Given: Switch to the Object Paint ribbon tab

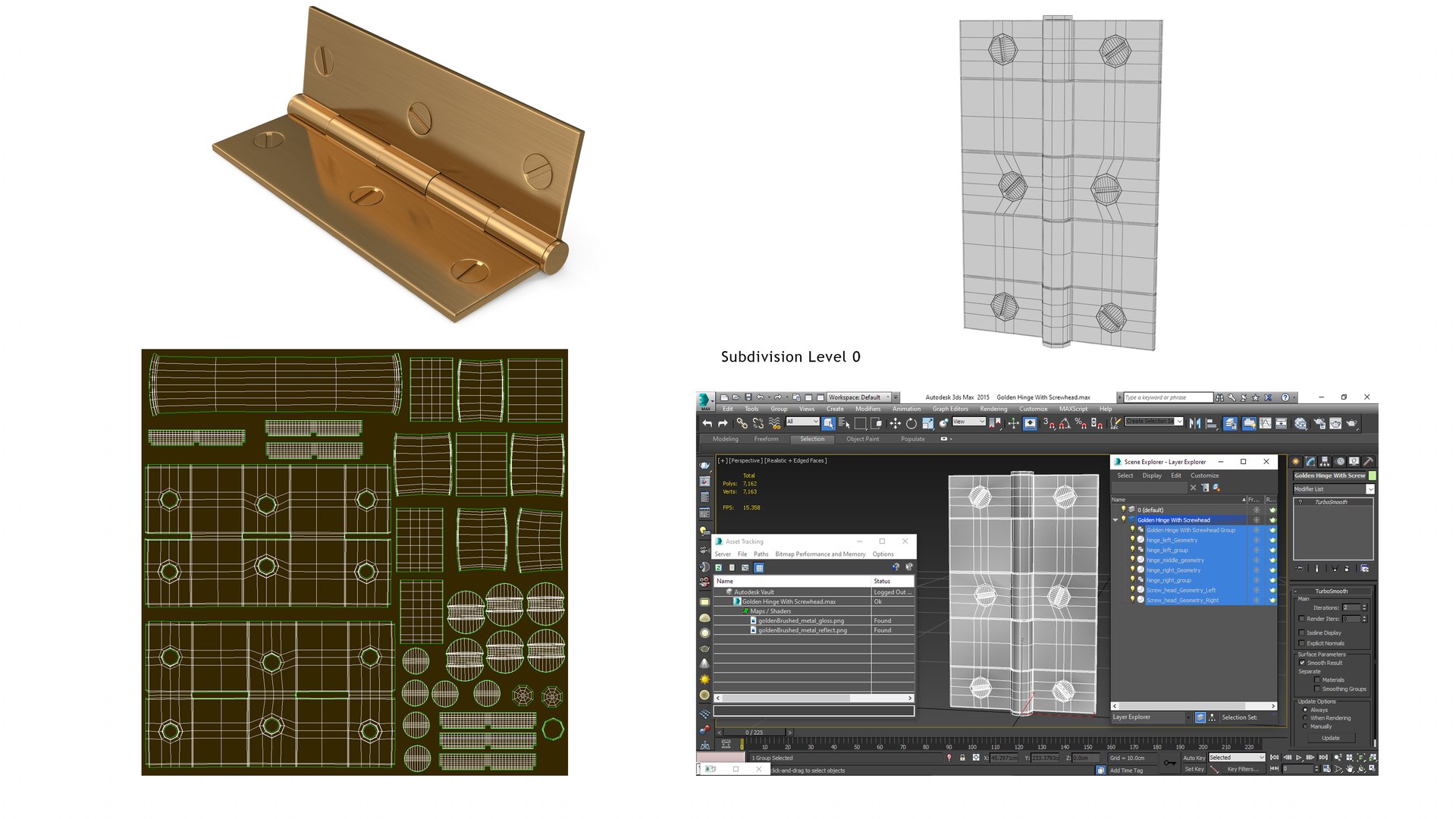Looking at the screenshot, I should [862, 439].
